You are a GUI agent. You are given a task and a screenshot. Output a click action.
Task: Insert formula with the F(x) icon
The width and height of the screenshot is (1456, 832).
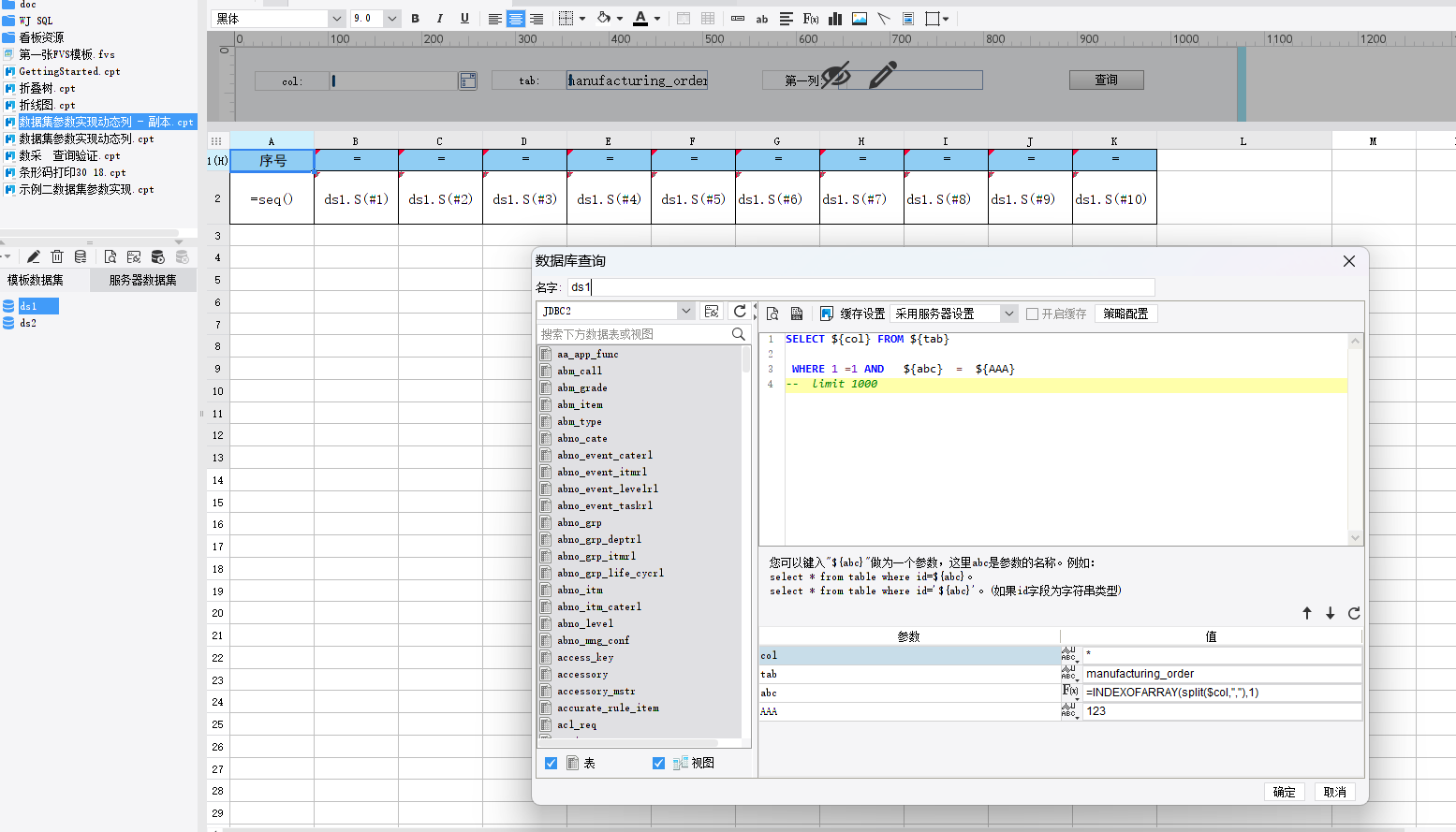(811, 19)
